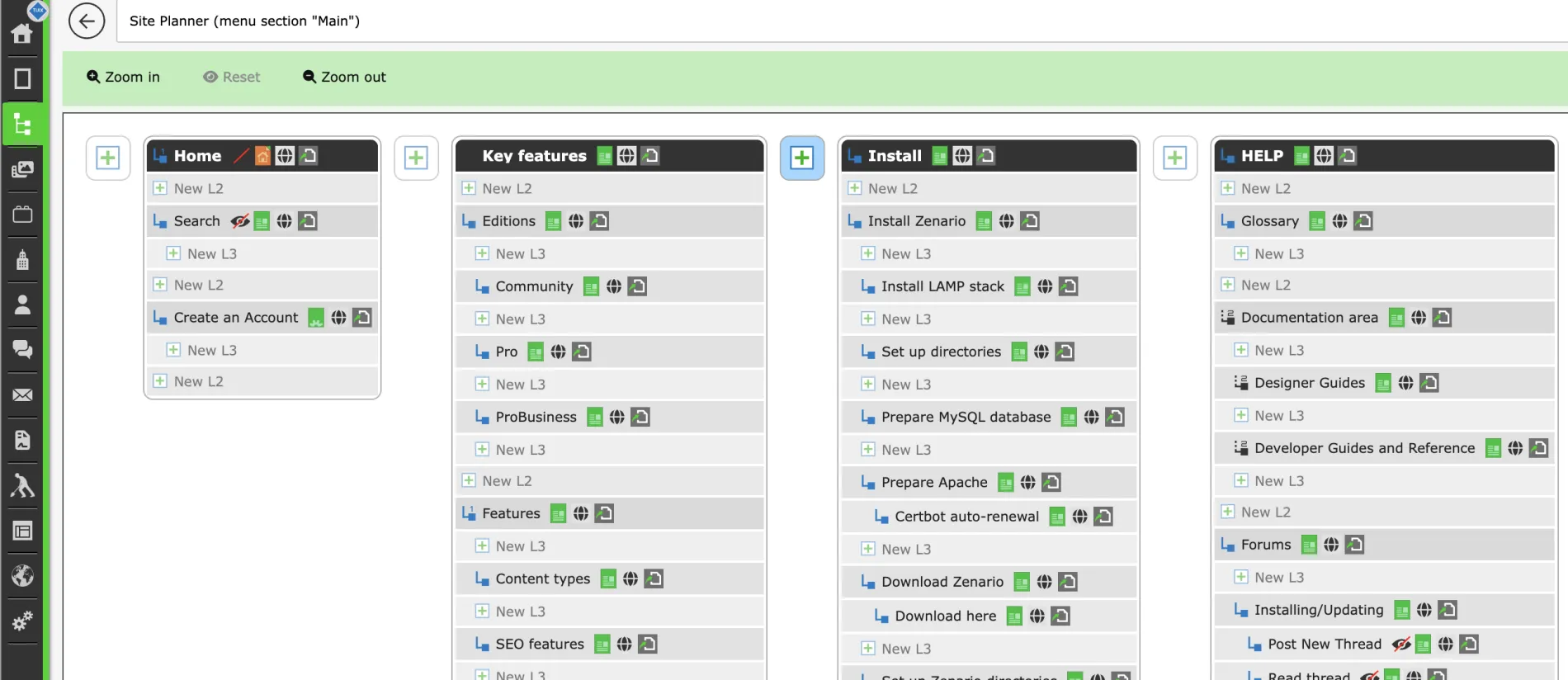The width and height of the screenshot is (1568, 680).
Task: Add New L2 at top of Key features
Action: coord(609,188)
